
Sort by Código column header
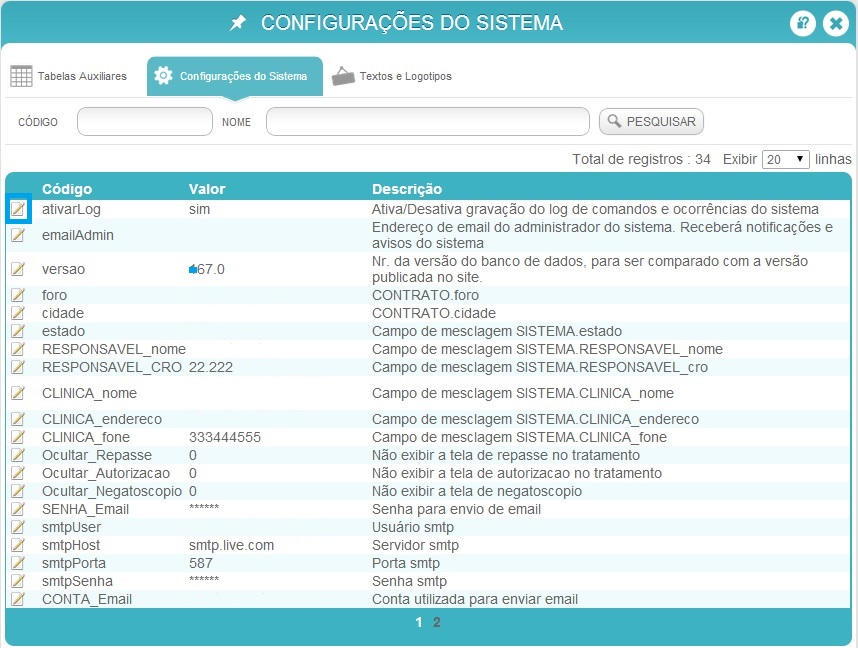coord(67,189)
